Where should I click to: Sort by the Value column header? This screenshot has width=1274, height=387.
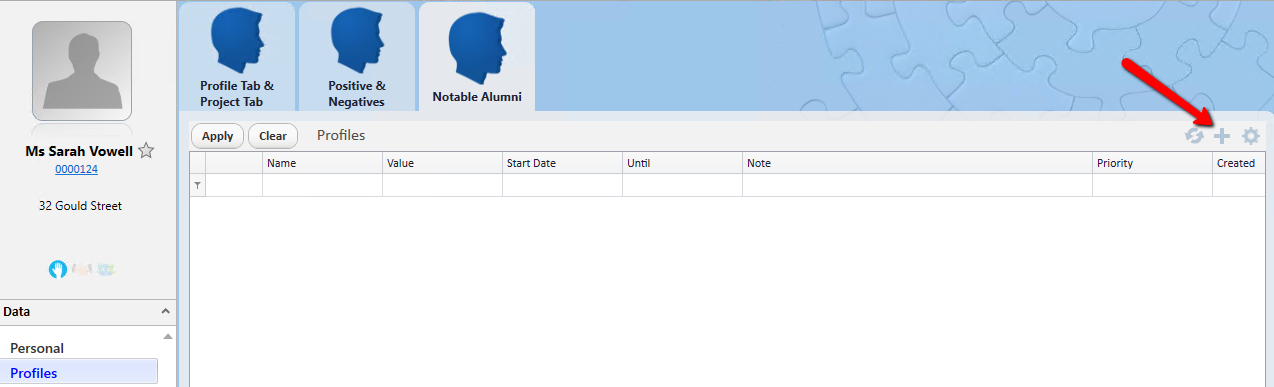click(442, 163)
